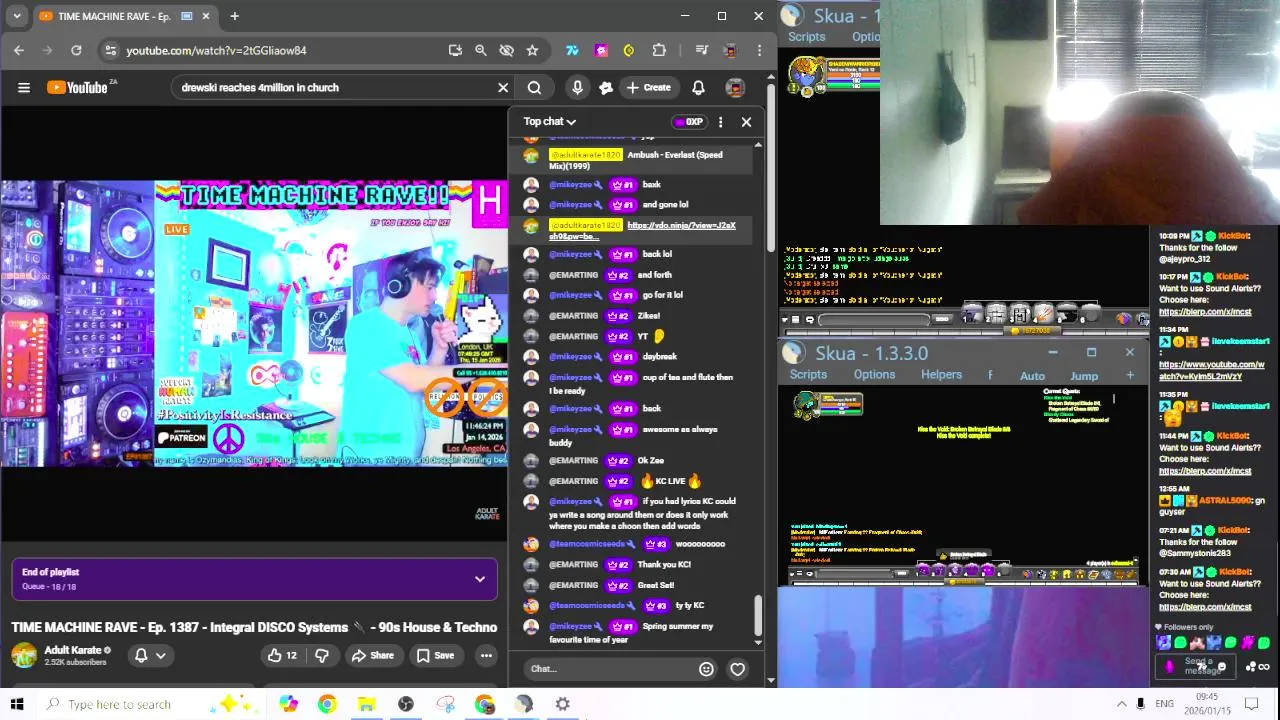Open Scripts menu in lower Skua window

(x=808, y=375)
